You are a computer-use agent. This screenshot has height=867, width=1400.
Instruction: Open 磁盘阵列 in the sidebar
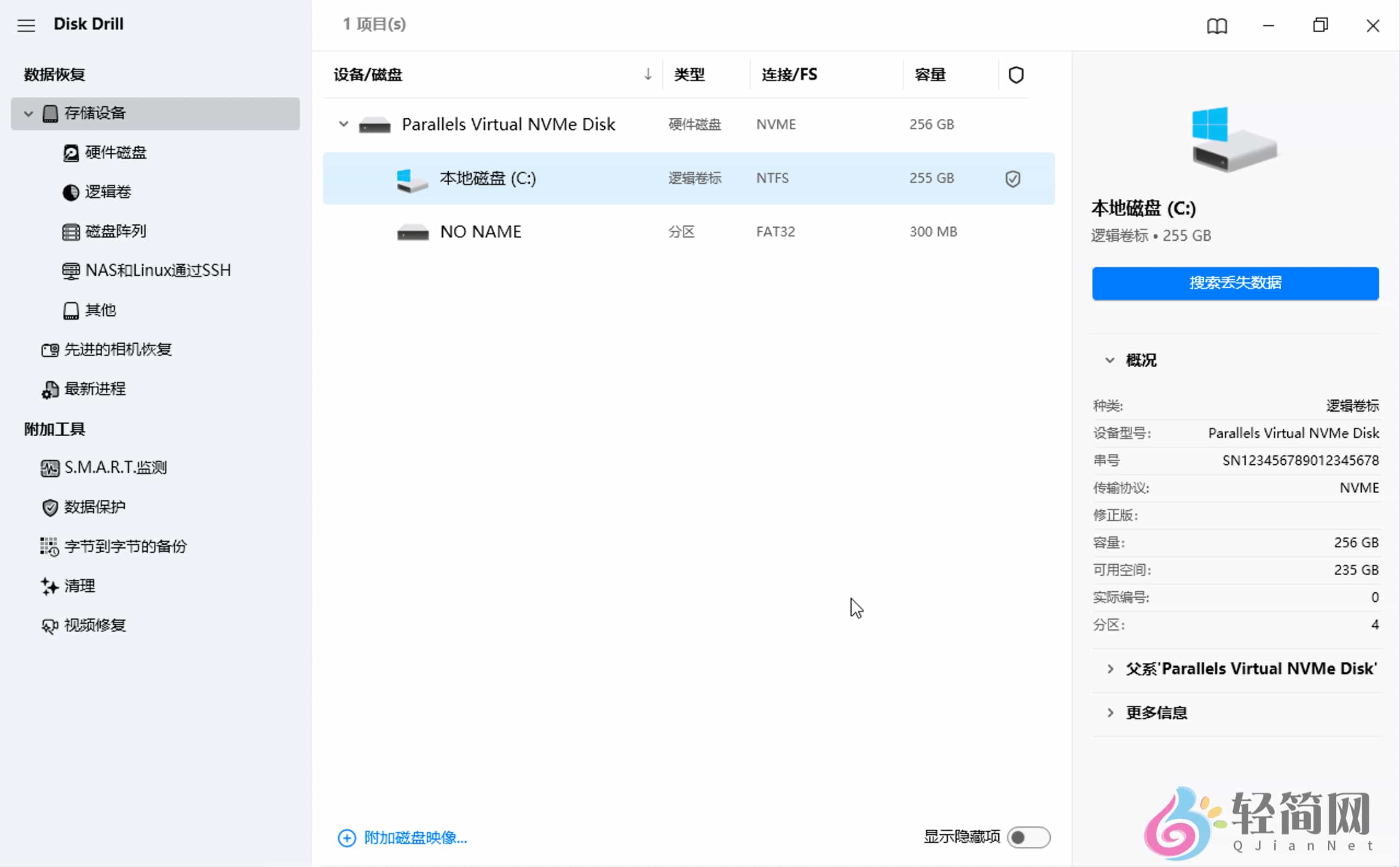[x=115, y=232]
